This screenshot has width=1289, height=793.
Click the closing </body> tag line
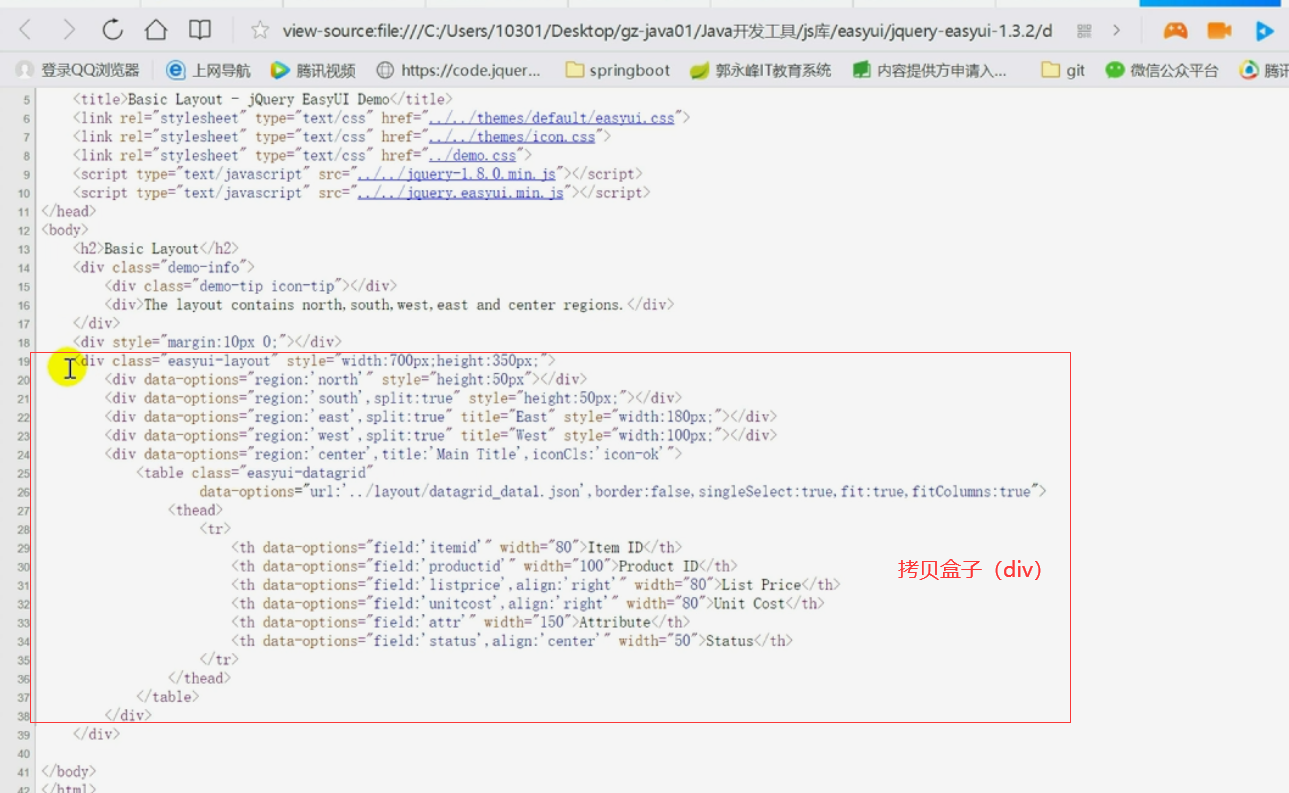pyautogui.click(x=68, y=772)
